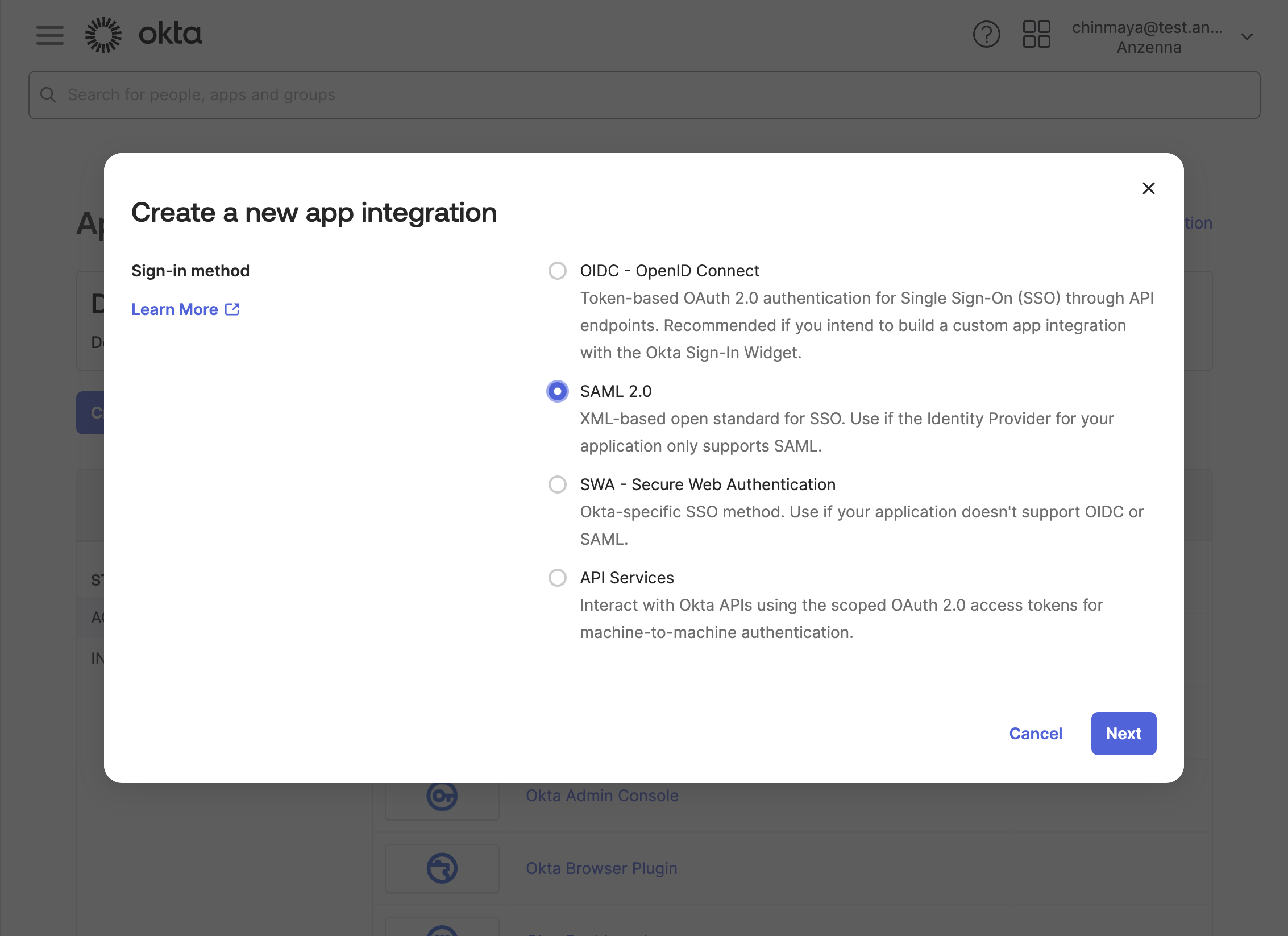
Task: Click the external link icon beside Learn More
Action: pos(232,309)
